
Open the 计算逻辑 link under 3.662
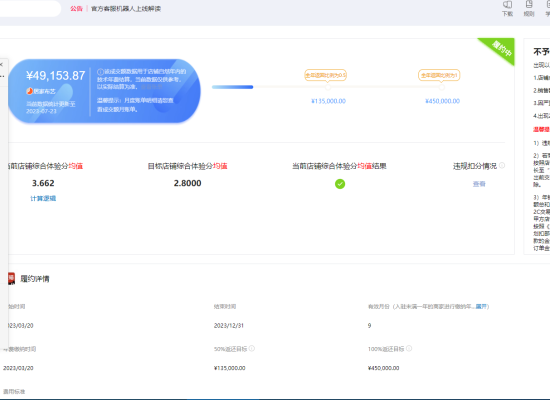43,198
